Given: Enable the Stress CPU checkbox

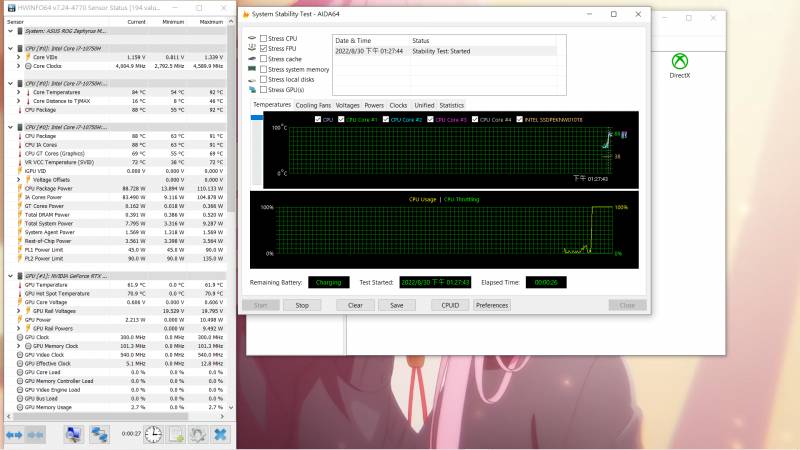Looking at the screenshot, I should (263, 38).
